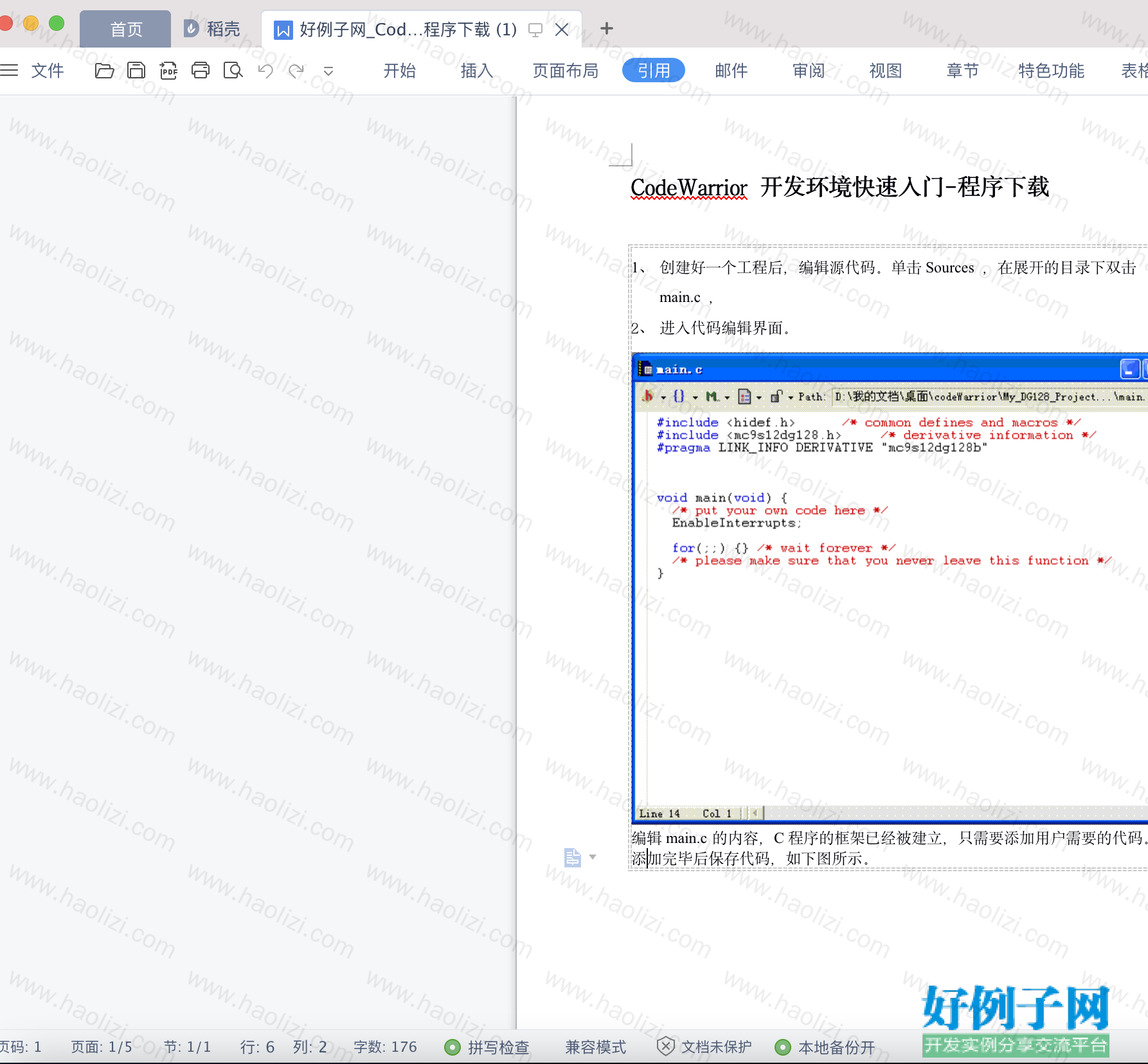
Task: Click the paragraph starting 编辑 main.c 的内容
Action: pyautogui.click(x=890, y=838)
